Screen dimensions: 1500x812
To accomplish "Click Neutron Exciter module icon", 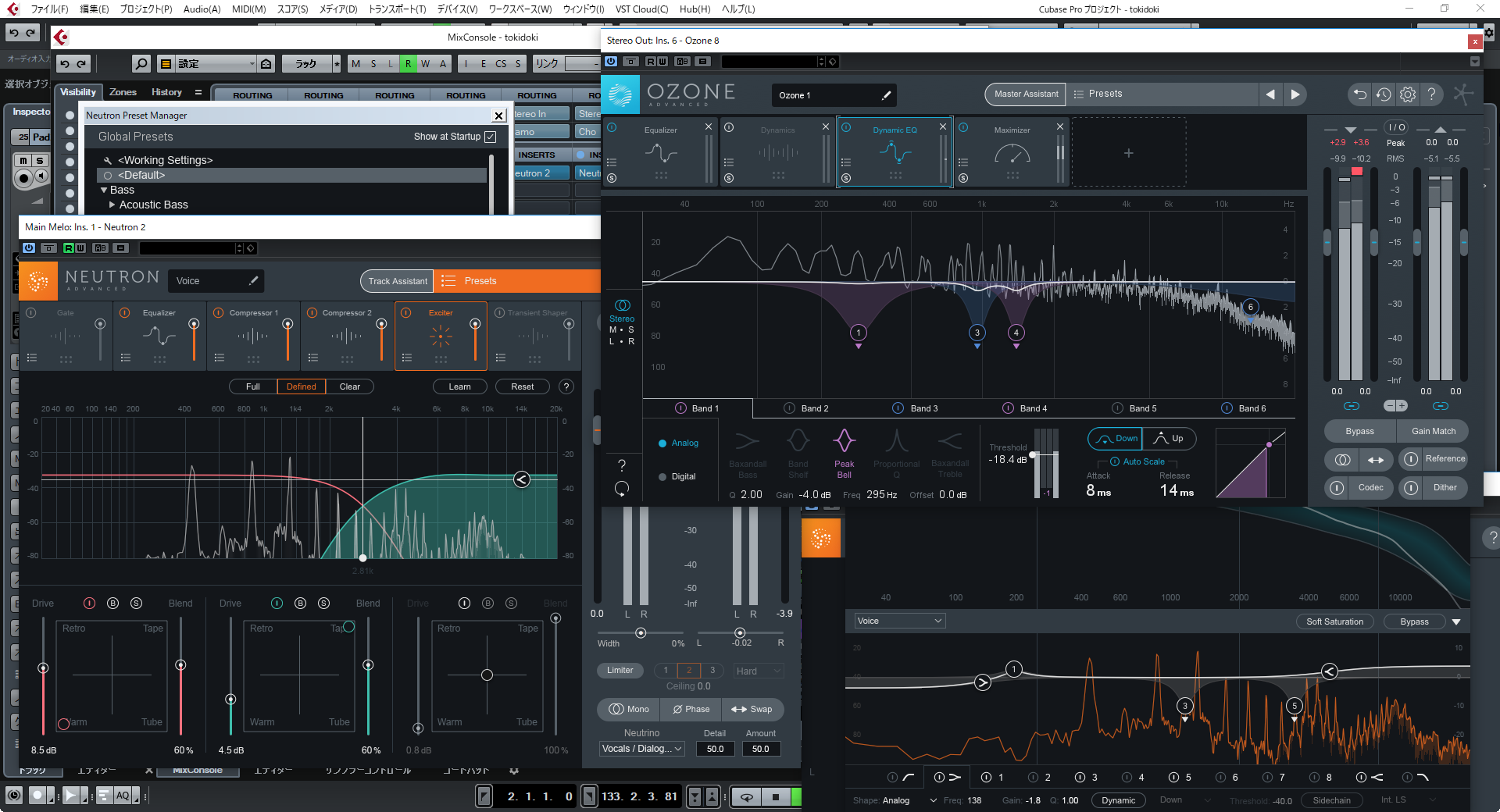I will pyautogui.click(x=441, y=336).
